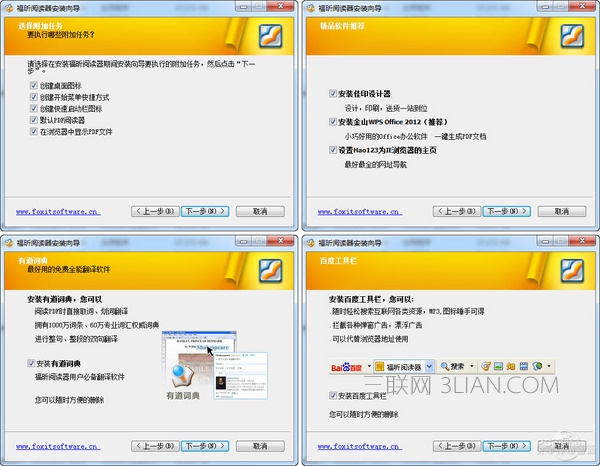Click 下一步 in the 选择附加任务 window
Viewport: 600px width, 466px height.
(205, 211)
